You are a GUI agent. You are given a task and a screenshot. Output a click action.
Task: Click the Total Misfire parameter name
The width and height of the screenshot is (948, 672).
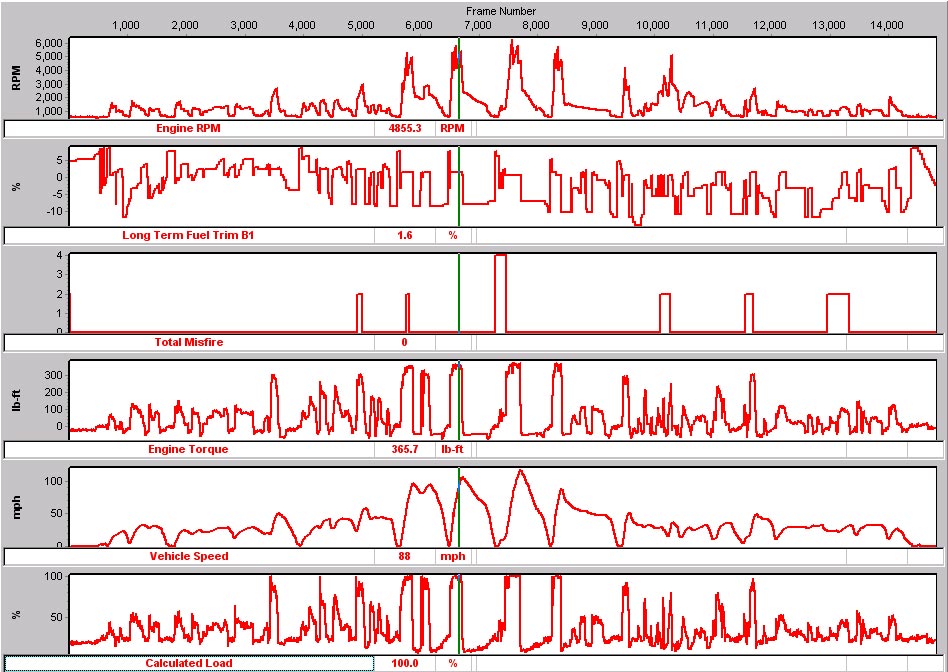[190, 342]
